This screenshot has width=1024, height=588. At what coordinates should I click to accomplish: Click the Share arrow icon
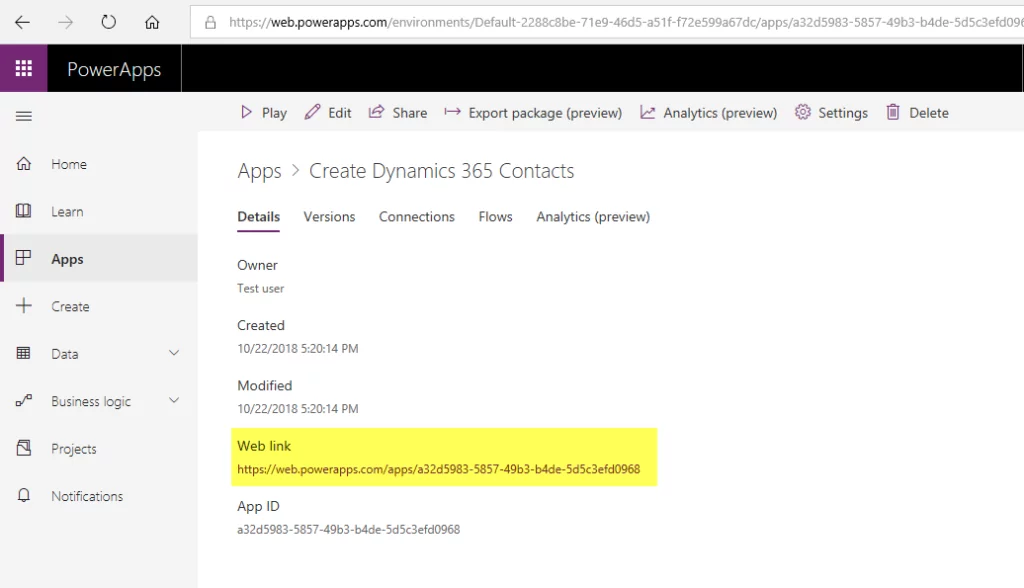[x=376, y=112]
